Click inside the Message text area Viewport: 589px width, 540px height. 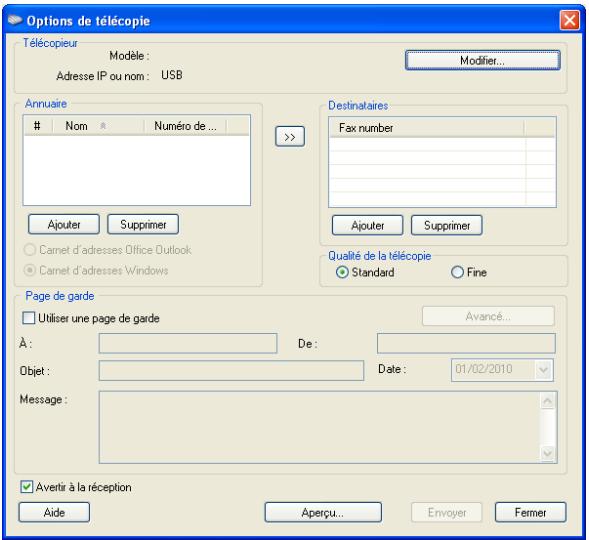pos(319,427)
